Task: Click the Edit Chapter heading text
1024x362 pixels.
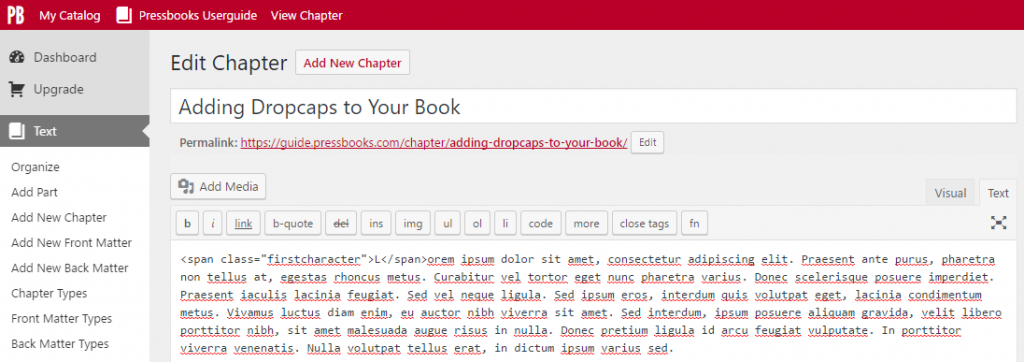Action: pos(229,63)
